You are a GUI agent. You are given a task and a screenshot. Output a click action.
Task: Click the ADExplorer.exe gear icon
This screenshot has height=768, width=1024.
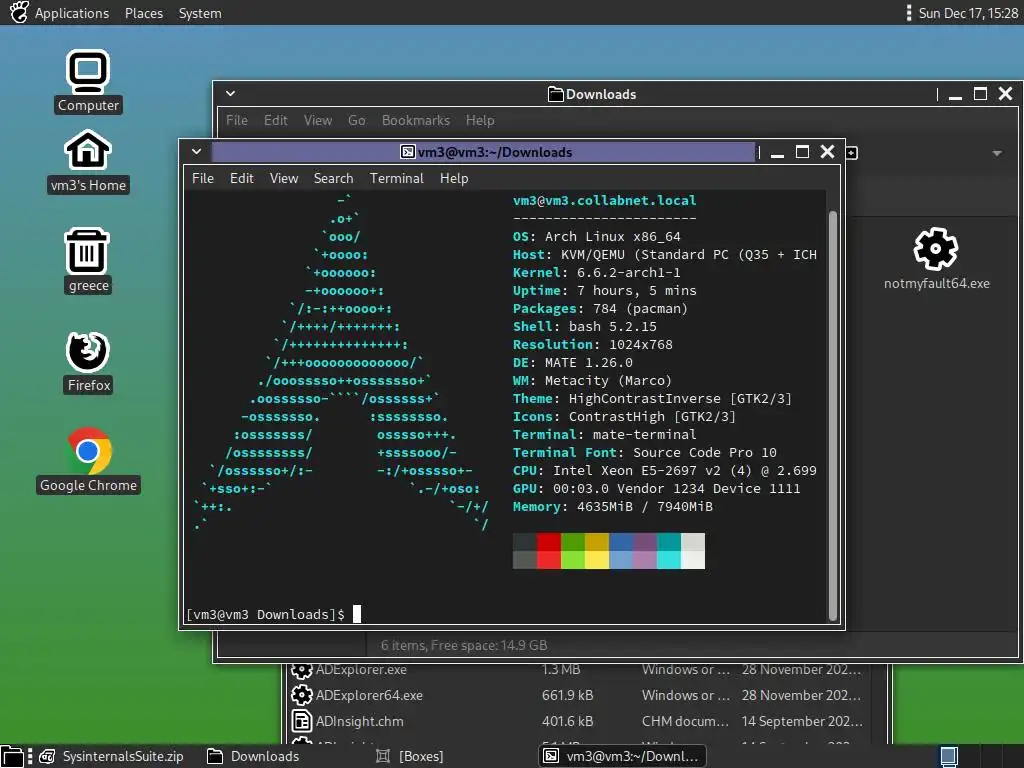coord(301,669)
